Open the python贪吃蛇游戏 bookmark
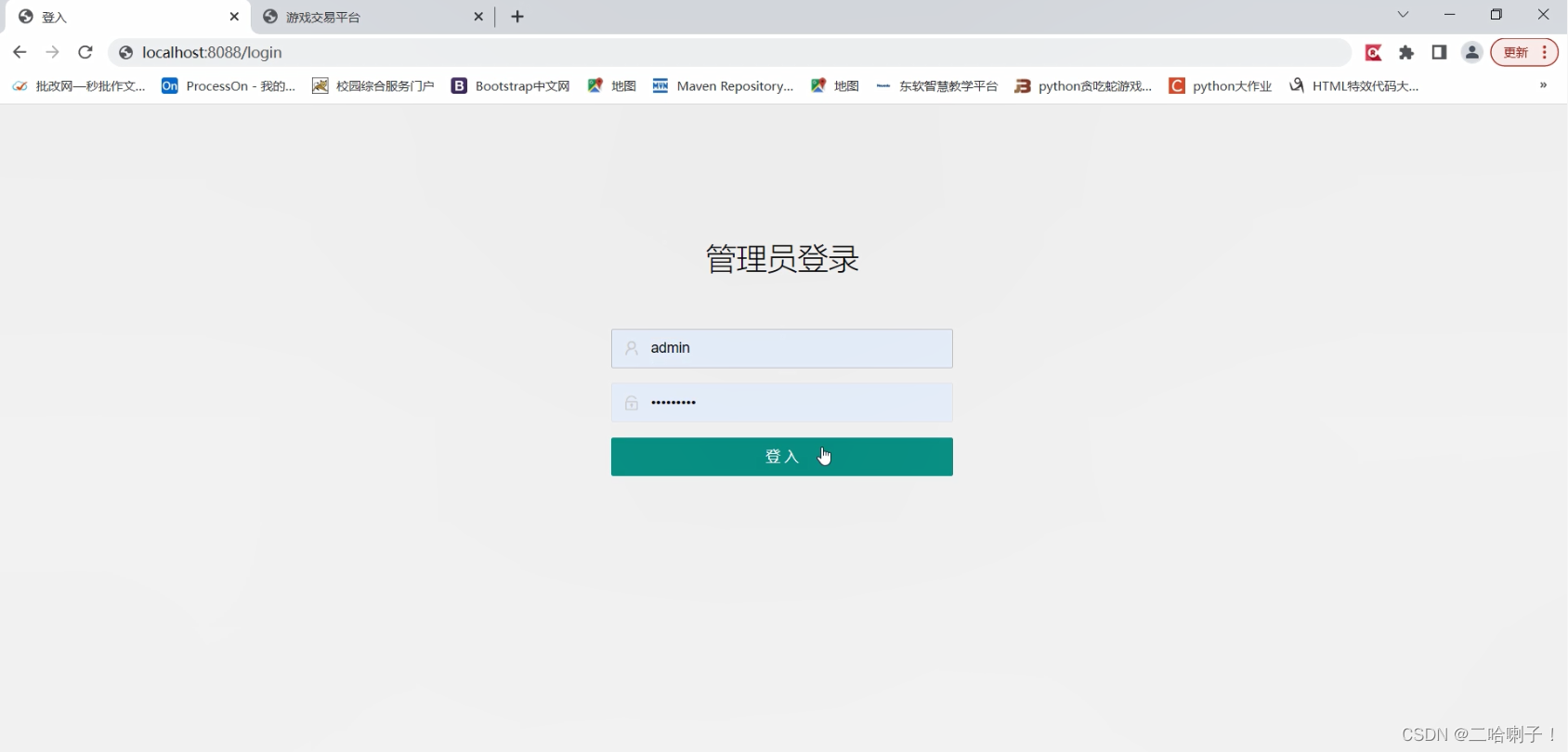This screenshot has height=752, width=1568. tap(1084, 86)
